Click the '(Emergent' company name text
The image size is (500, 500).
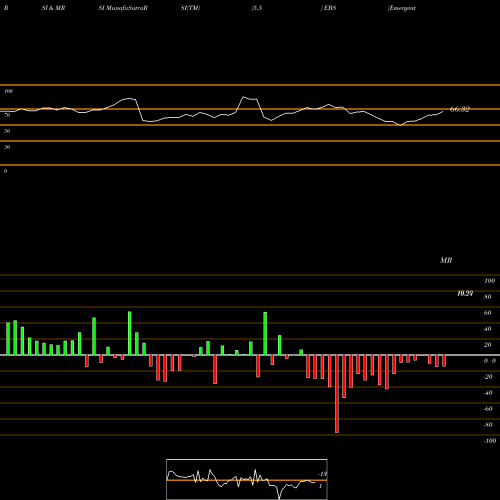(x=402, y=8)
